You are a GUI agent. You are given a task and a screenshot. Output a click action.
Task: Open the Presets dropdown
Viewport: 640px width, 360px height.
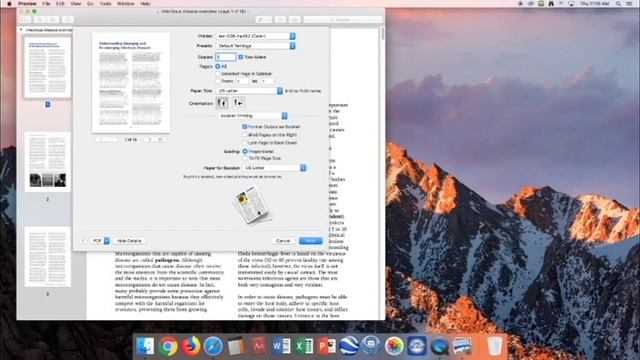pyautogui.click(x=256, y=46)
